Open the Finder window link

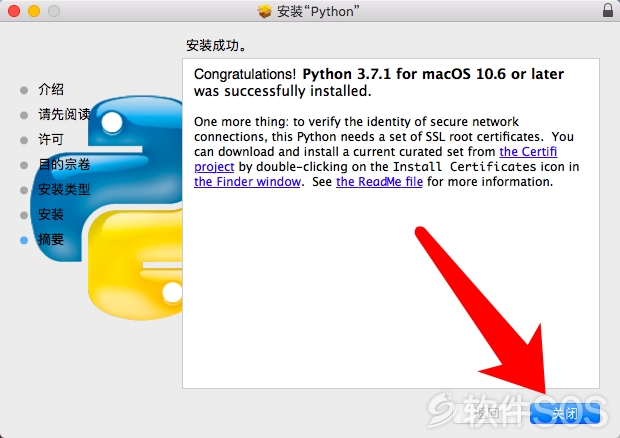pyautogui.click(x=248, y=182)
